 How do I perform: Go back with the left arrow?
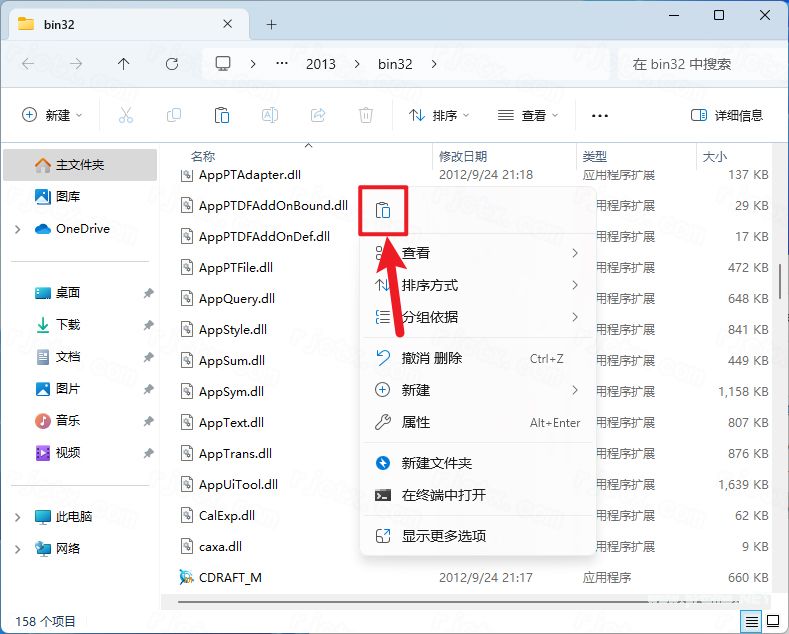click(x=28, y=64)
